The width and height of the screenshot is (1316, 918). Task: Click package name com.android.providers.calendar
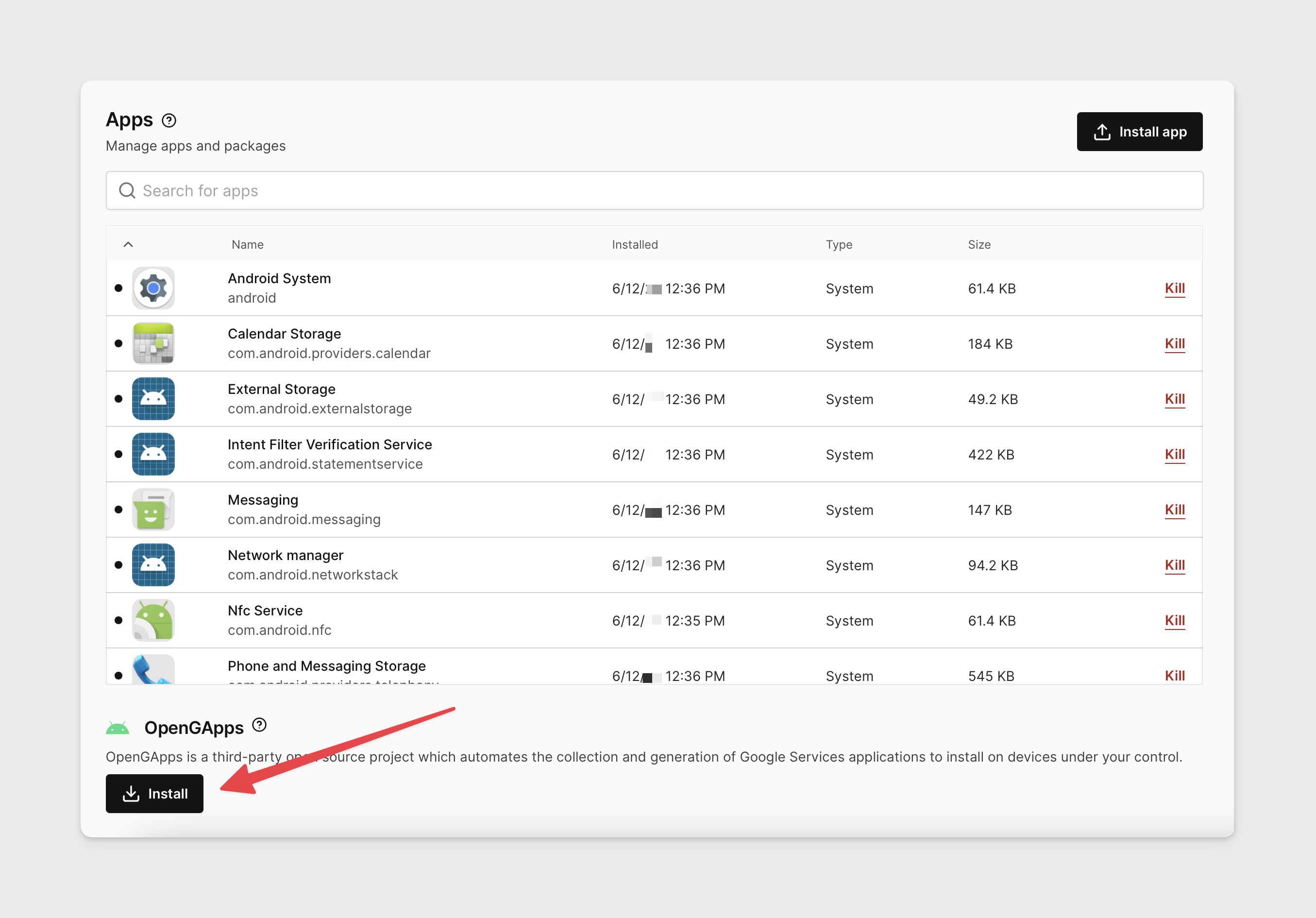coord(329,353)
